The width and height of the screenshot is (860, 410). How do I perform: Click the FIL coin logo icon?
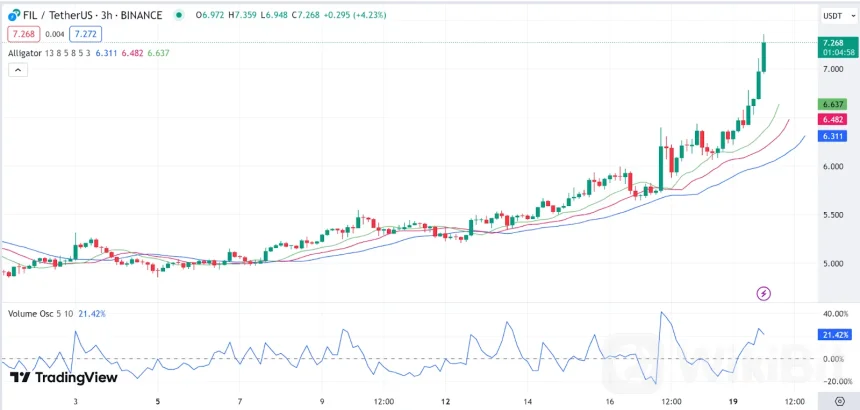click(14, 15)
